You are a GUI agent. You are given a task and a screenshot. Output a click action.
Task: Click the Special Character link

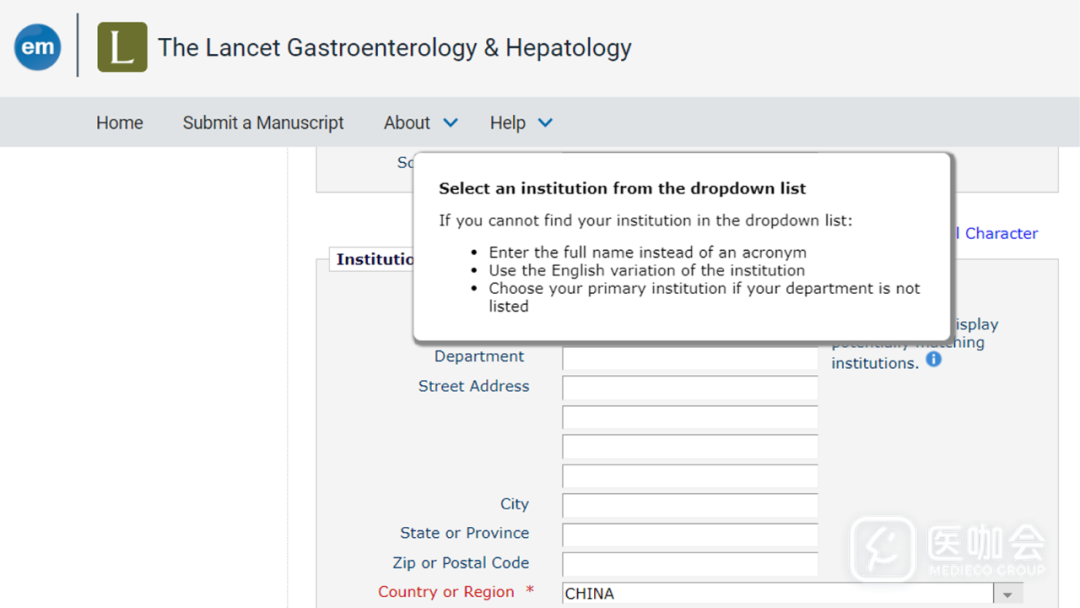point(1000,233)
